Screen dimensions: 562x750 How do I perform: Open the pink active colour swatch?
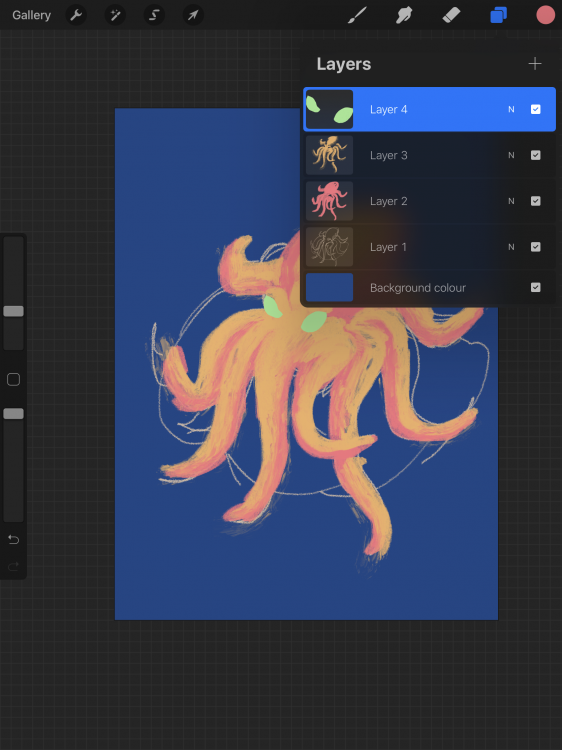pos(545,15)
